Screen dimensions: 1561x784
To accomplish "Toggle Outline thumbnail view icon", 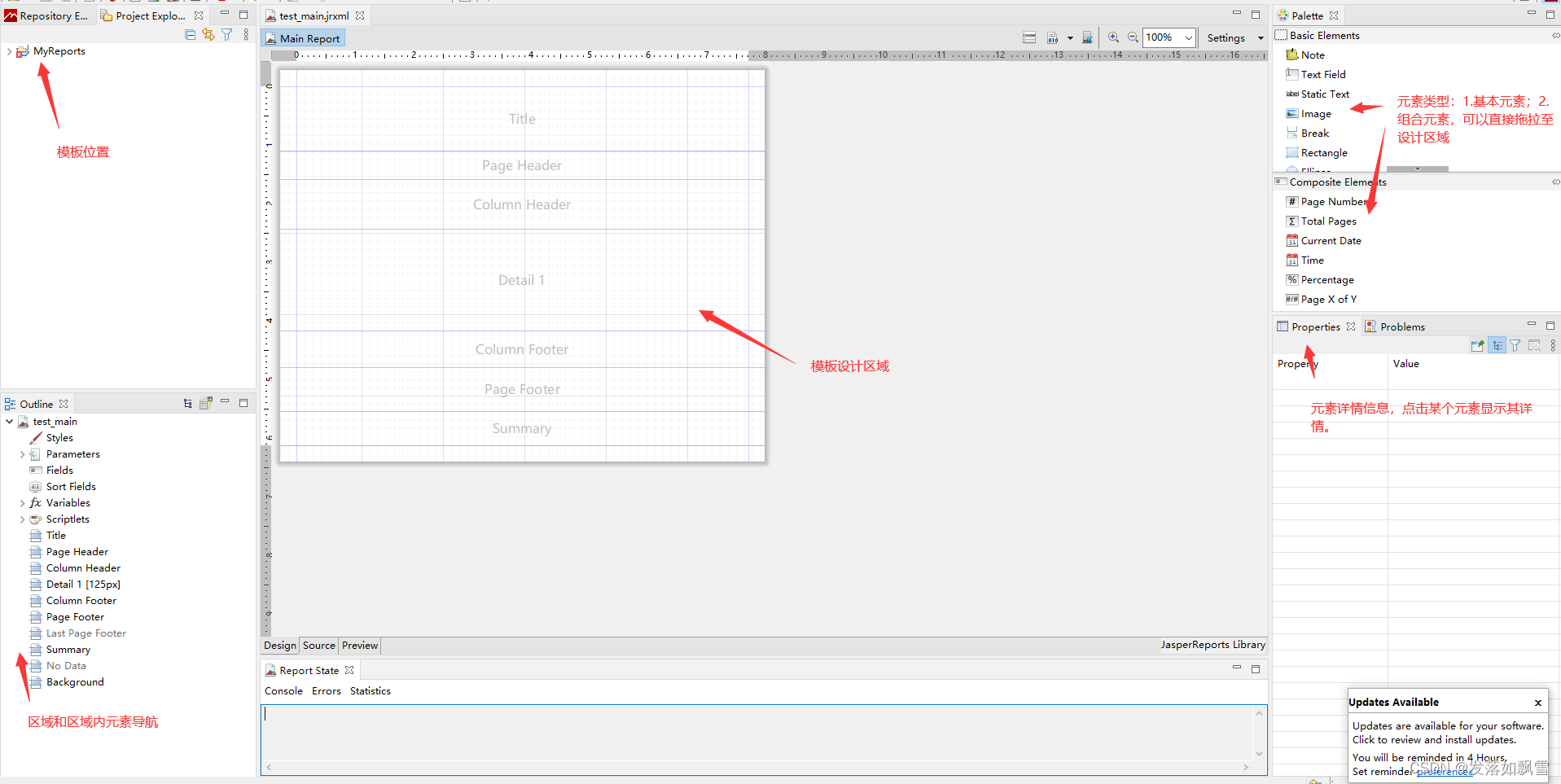I will point(206,403).
